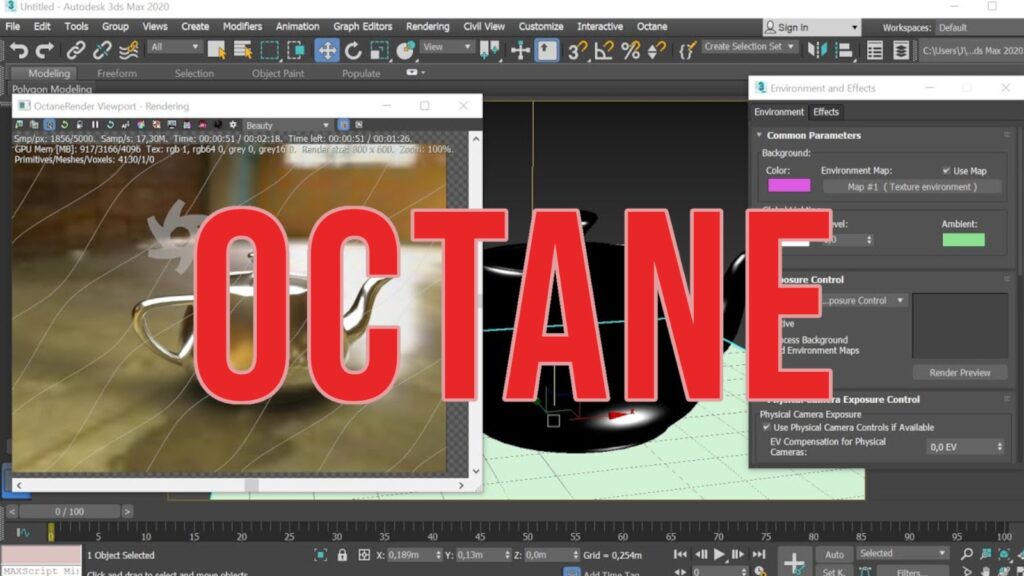Screen dimensions: 1024x576
Task: Open the Selected key filter dropdown
Action: (902, 553)
